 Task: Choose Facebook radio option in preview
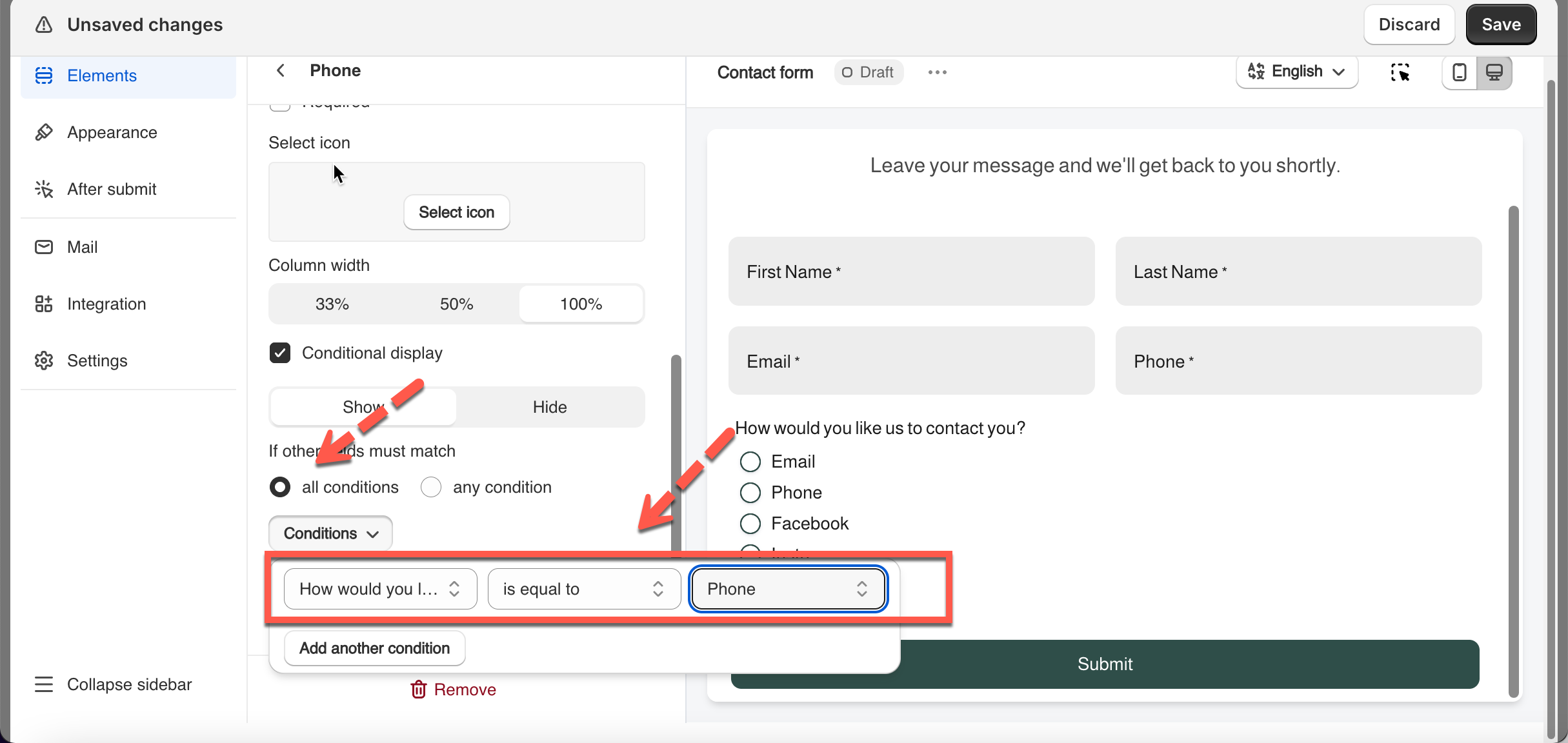(750, 524)
